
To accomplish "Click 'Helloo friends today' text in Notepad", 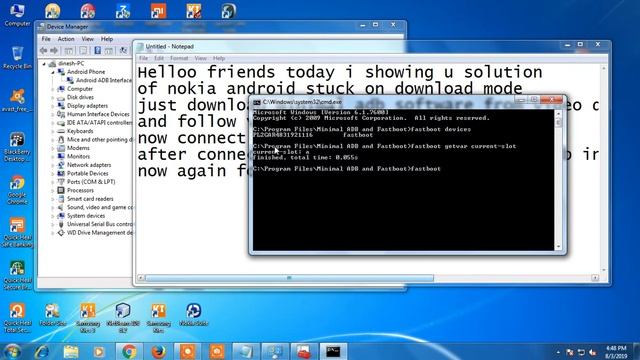I will pos(236,72).
